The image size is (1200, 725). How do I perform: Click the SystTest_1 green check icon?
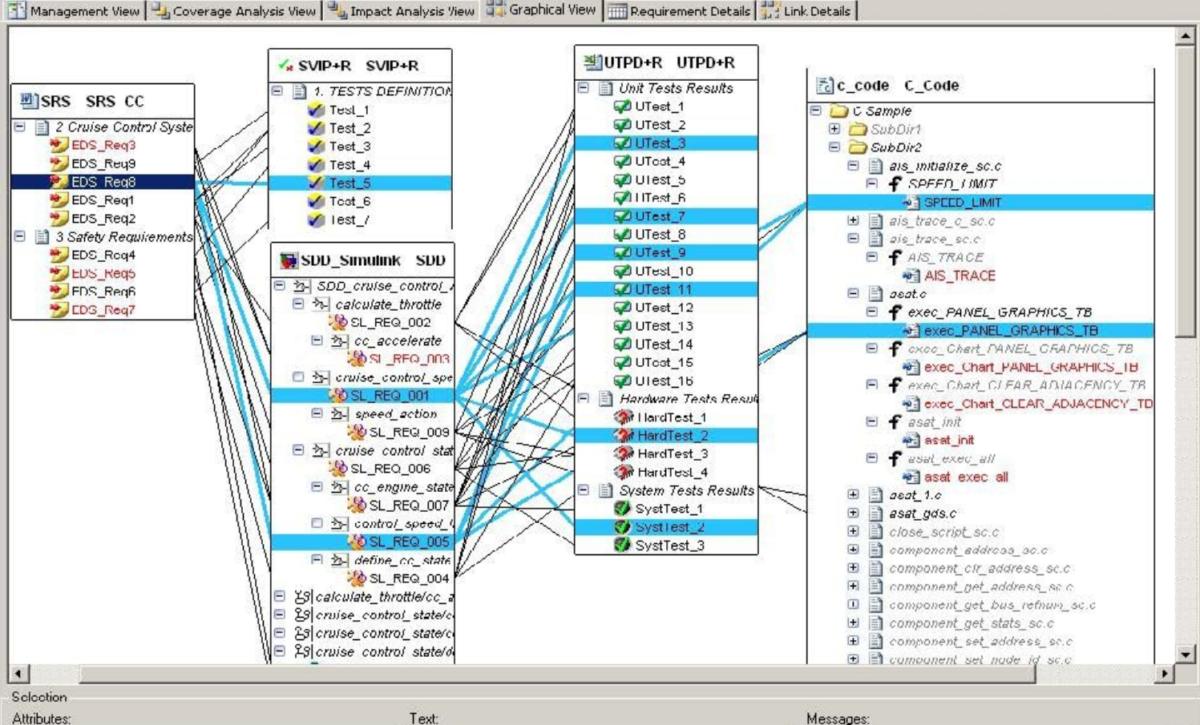622,509
